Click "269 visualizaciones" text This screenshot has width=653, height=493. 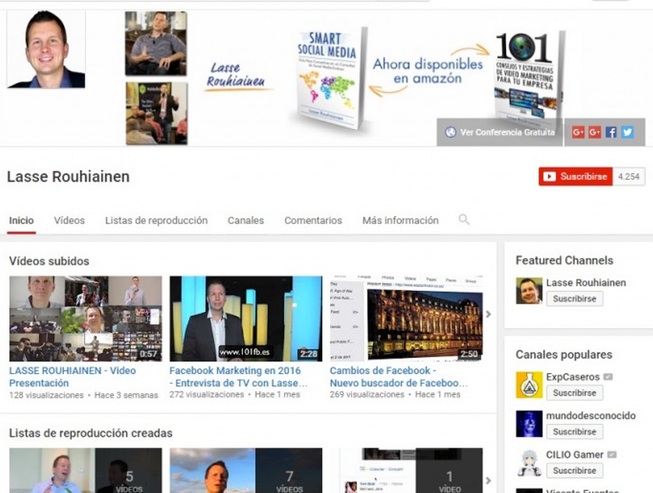(x=367, y=394)
